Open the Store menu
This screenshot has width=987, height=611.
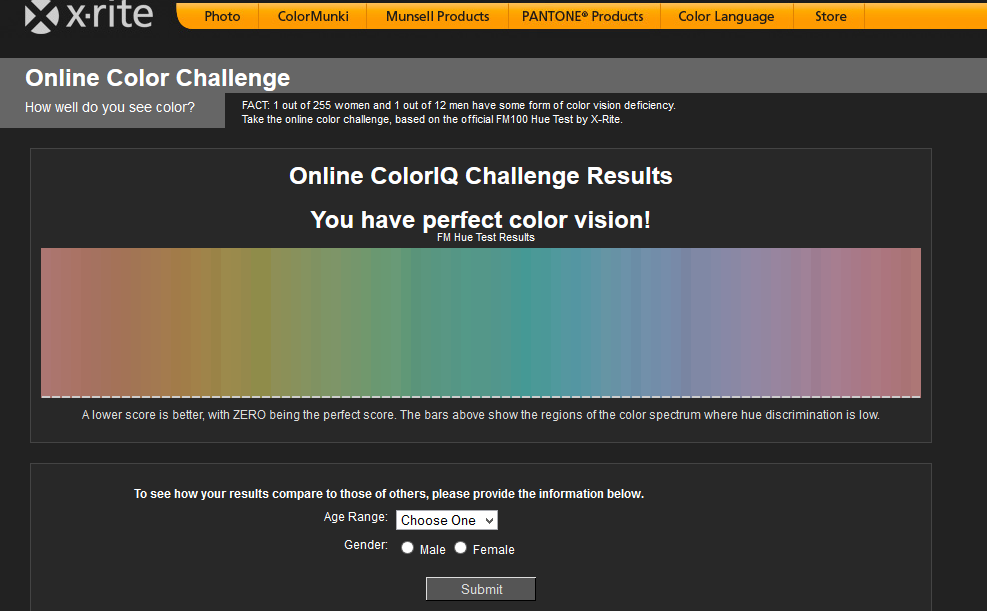pyautogui.click(x=830, y=16)
